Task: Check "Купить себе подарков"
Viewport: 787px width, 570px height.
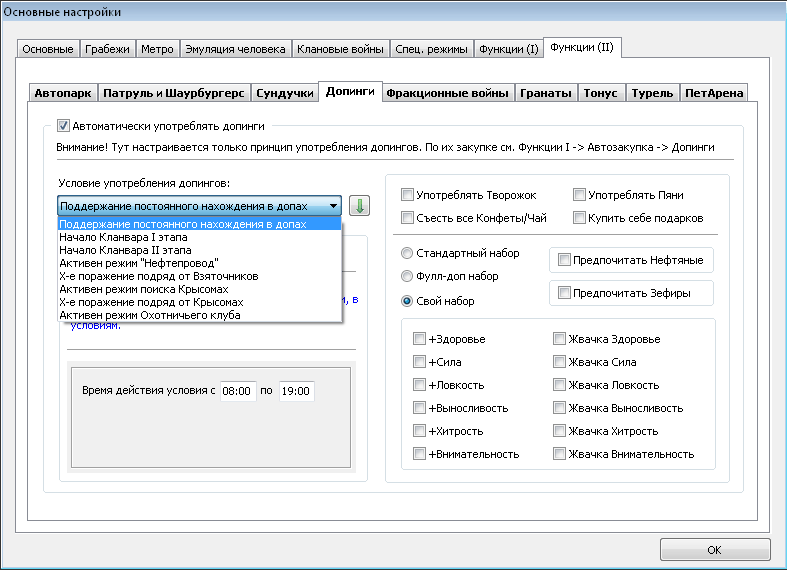Action: click(579, 218)
